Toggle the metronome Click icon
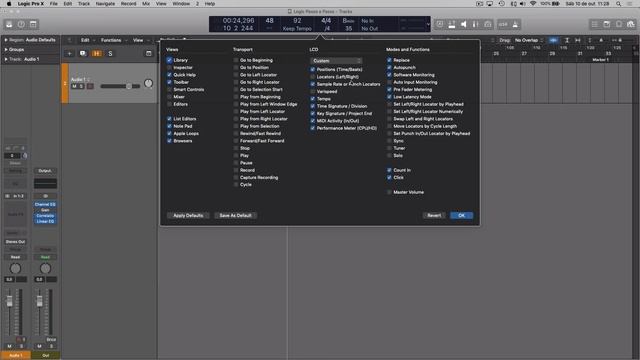This screenshot has width=640, height=360. (515, 24)
